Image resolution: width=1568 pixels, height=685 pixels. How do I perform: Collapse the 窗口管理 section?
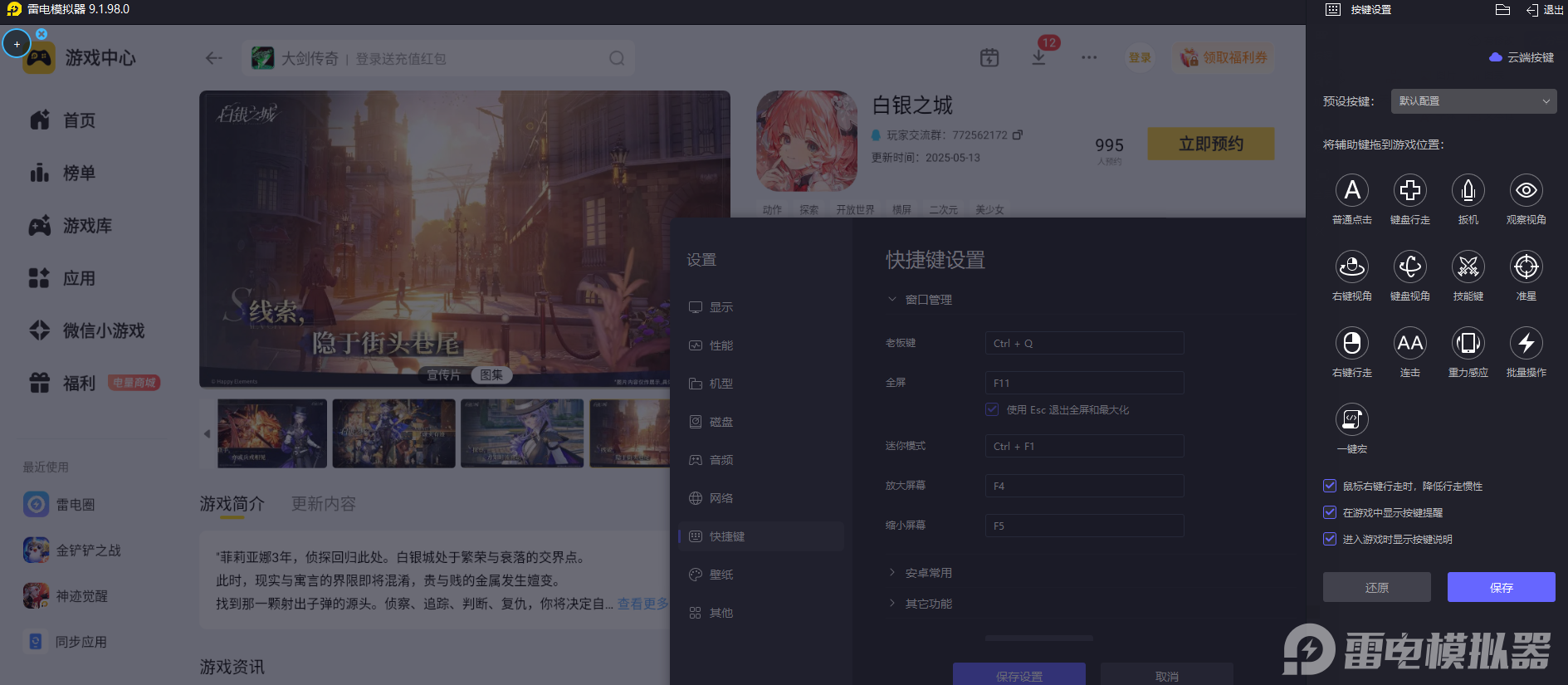click(x=921, y=299)
